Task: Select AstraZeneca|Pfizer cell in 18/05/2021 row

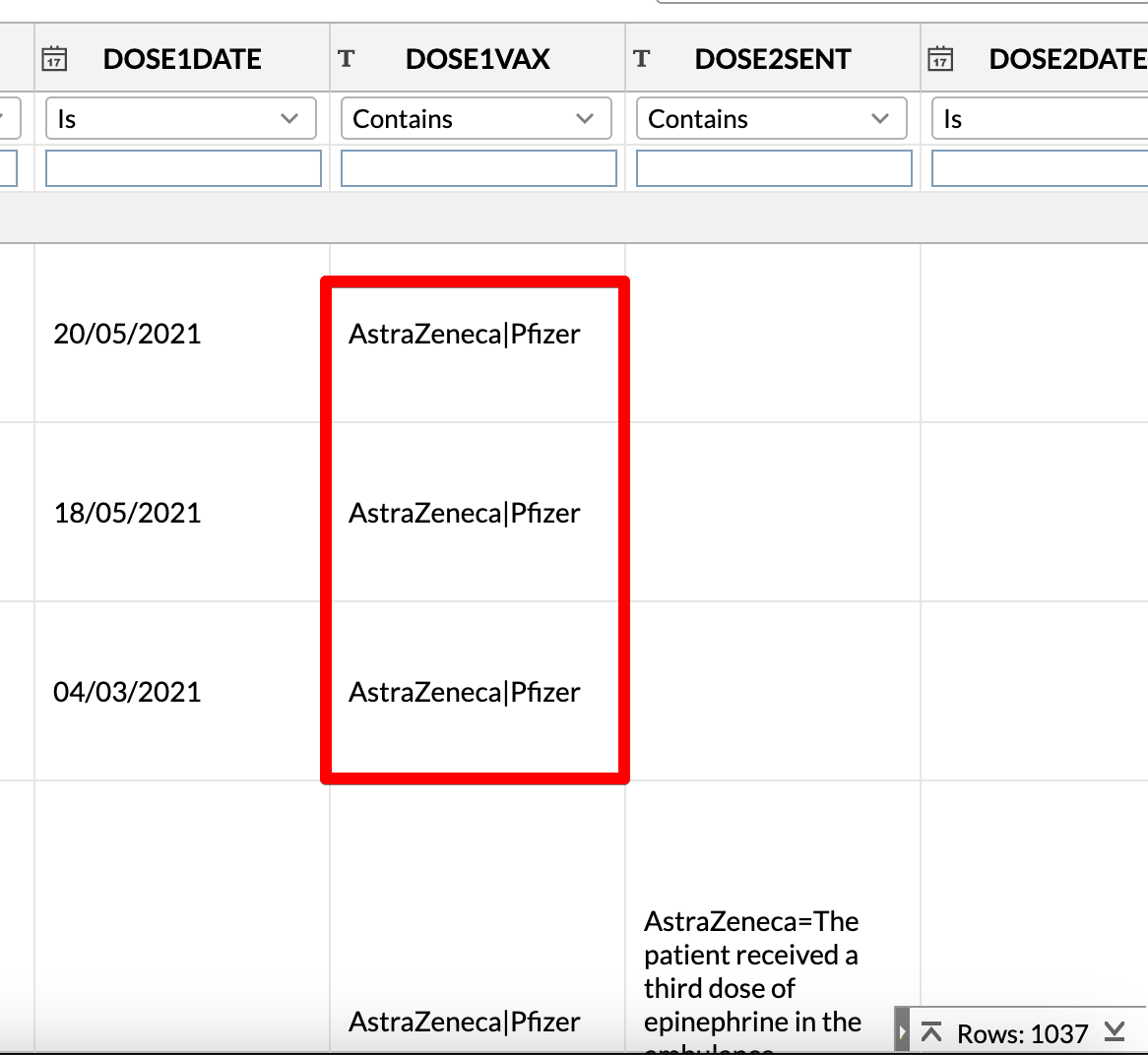Action: tap(478, 513)
